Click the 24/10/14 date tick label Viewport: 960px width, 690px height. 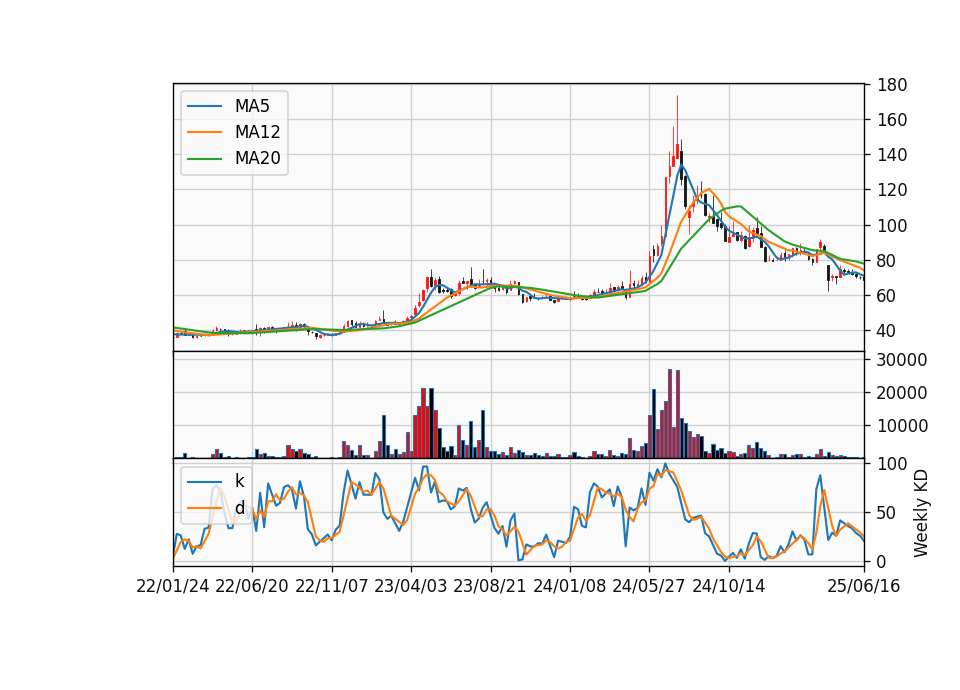pyautogui.click(x=729, y=586)
